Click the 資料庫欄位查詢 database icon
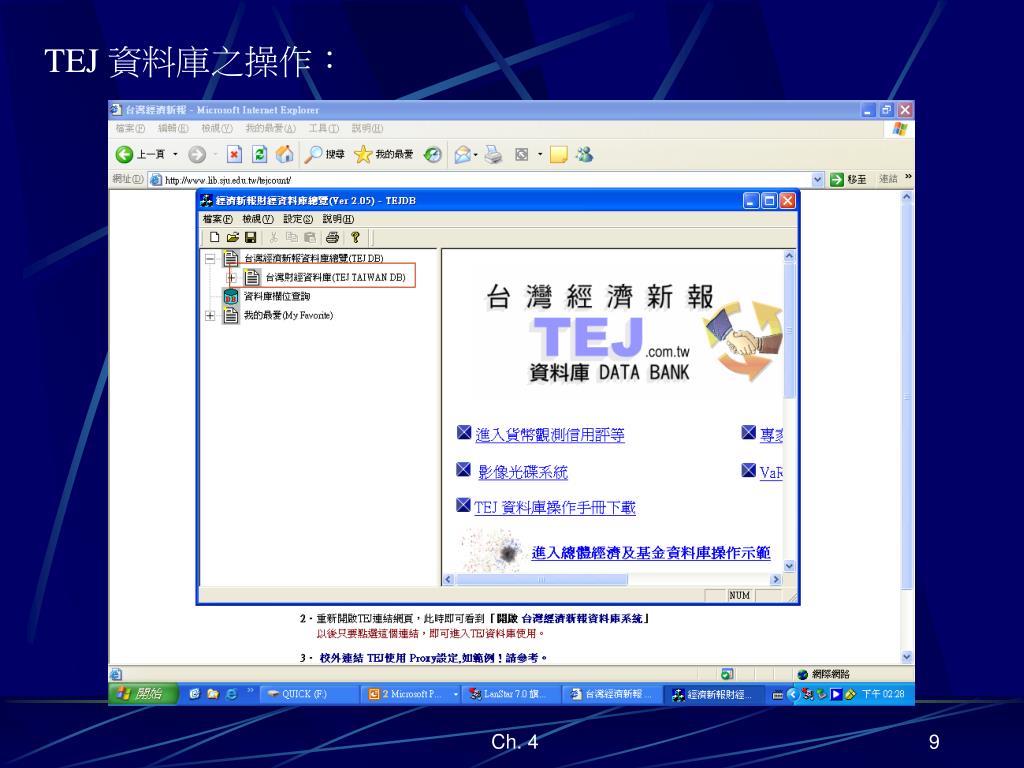The height and width of the screenshot is (768, 1024). (231, 296)
